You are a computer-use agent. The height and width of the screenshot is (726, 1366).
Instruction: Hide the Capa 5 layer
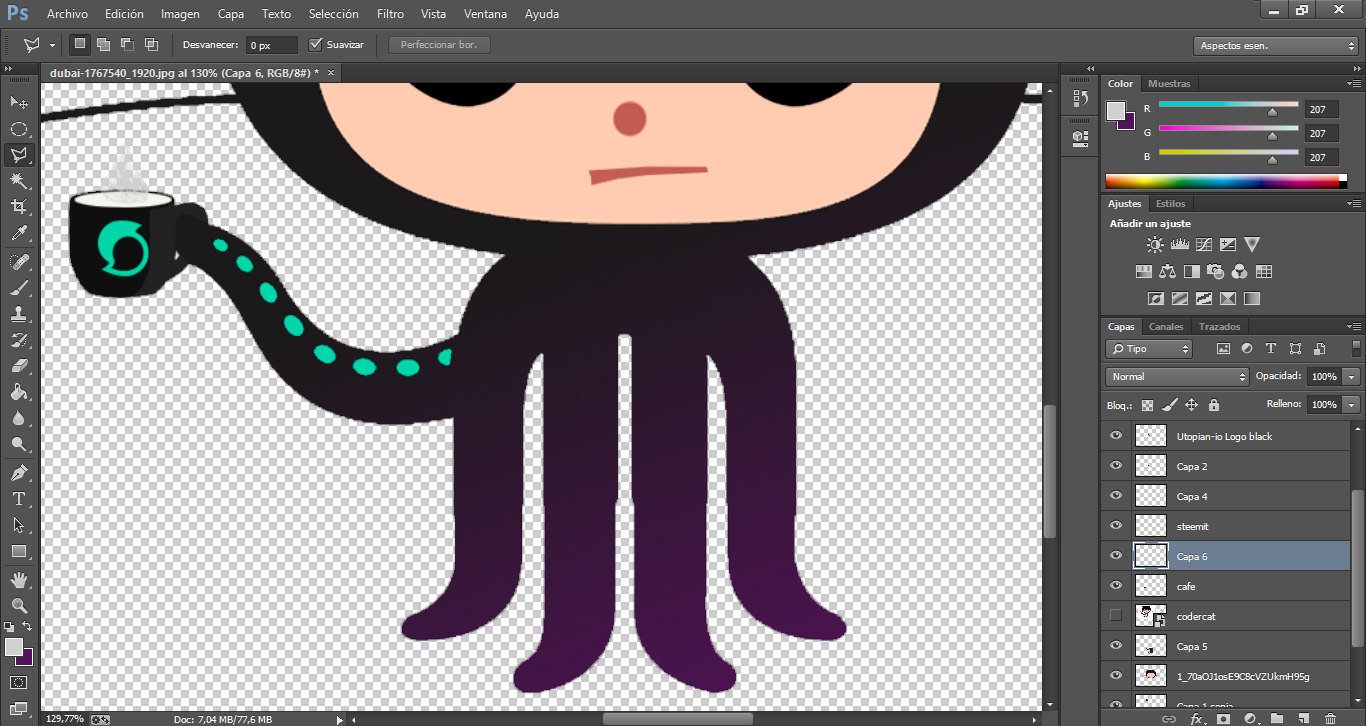[x=1116, y=646]
